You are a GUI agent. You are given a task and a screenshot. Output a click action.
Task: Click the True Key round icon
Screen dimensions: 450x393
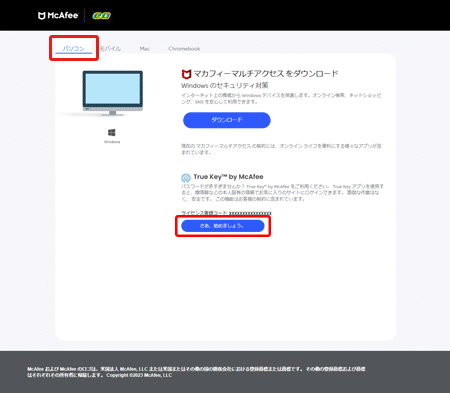(186, 177)
